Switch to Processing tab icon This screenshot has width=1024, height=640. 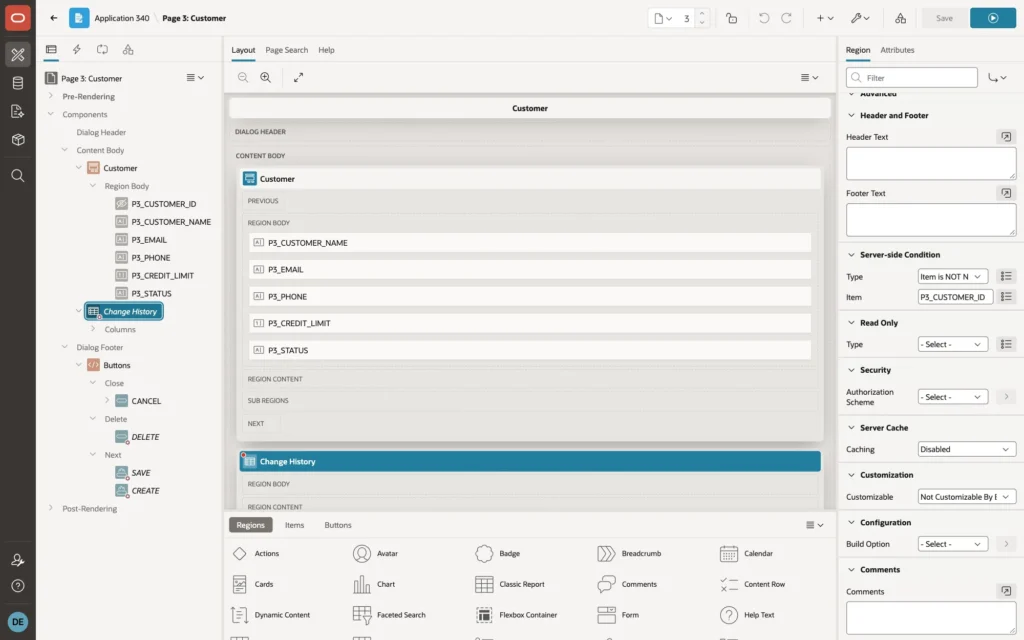coord(103,50)
